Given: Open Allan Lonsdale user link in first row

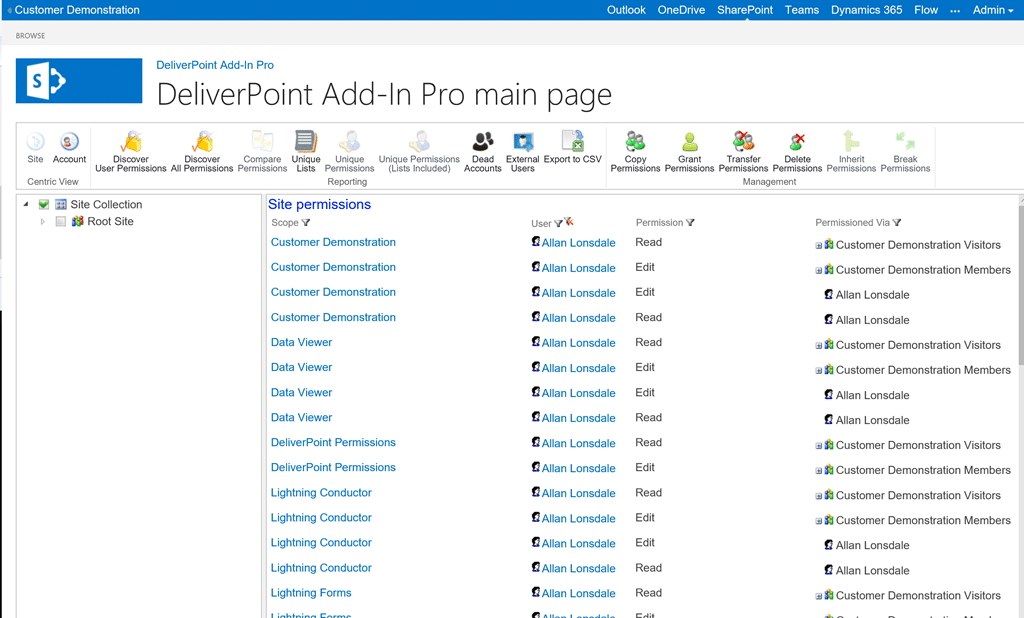Looking at the screenshot, I should [x=578, y=243].
